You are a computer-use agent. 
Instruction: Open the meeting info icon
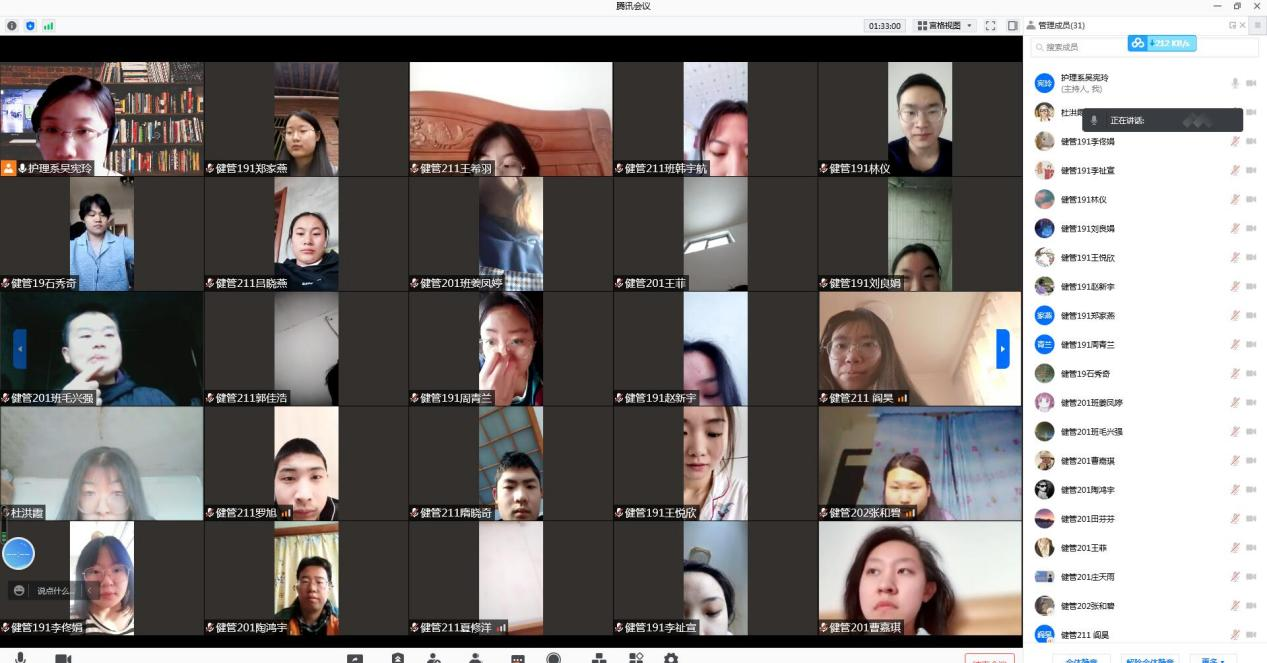click(x=12, y=25)
